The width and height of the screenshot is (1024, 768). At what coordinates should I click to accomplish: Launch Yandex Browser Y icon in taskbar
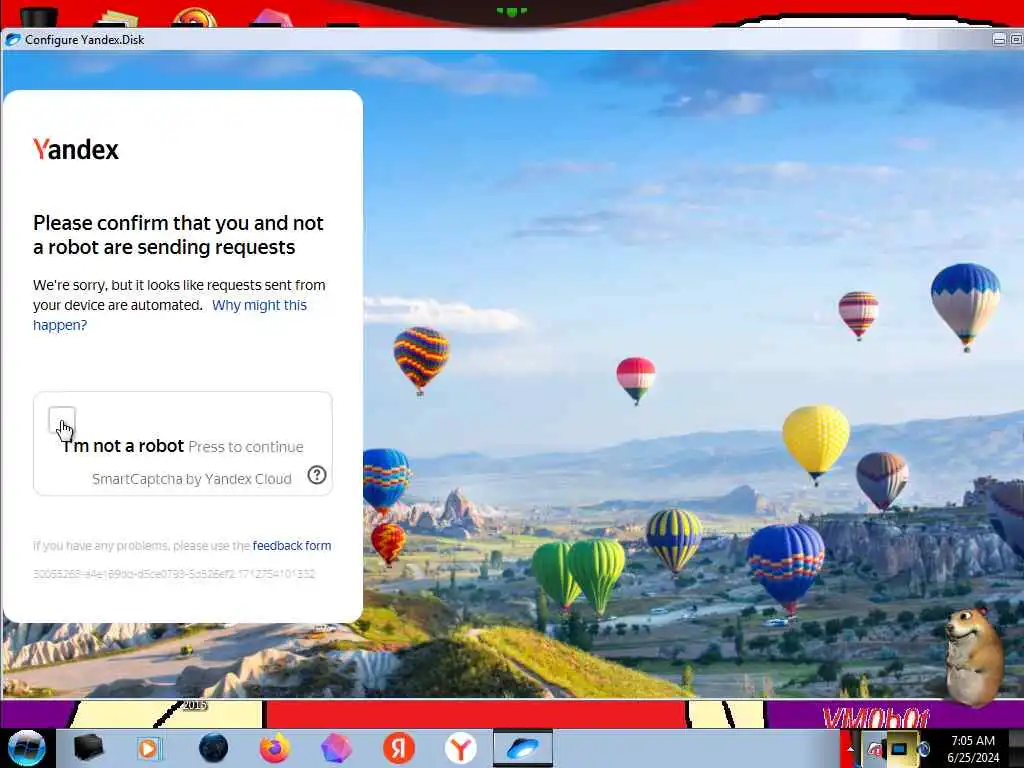[x=460, y=748]
